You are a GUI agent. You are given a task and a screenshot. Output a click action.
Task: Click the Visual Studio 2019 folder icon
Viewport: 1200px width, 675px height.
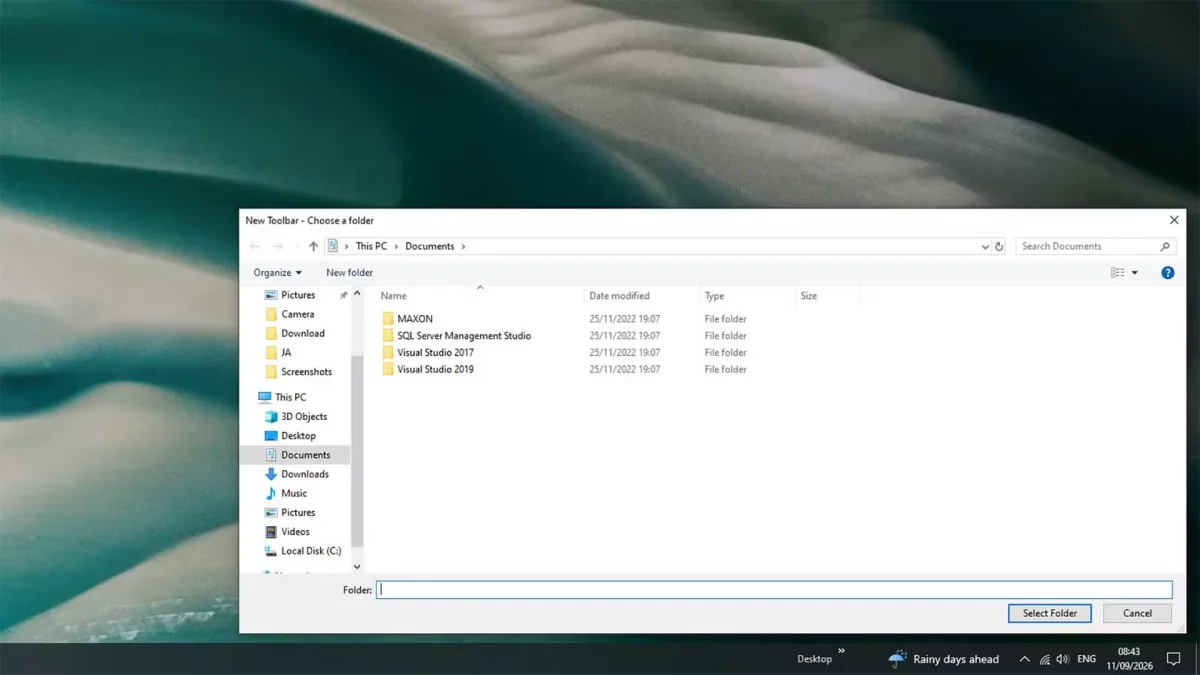[x=388, y=370]
